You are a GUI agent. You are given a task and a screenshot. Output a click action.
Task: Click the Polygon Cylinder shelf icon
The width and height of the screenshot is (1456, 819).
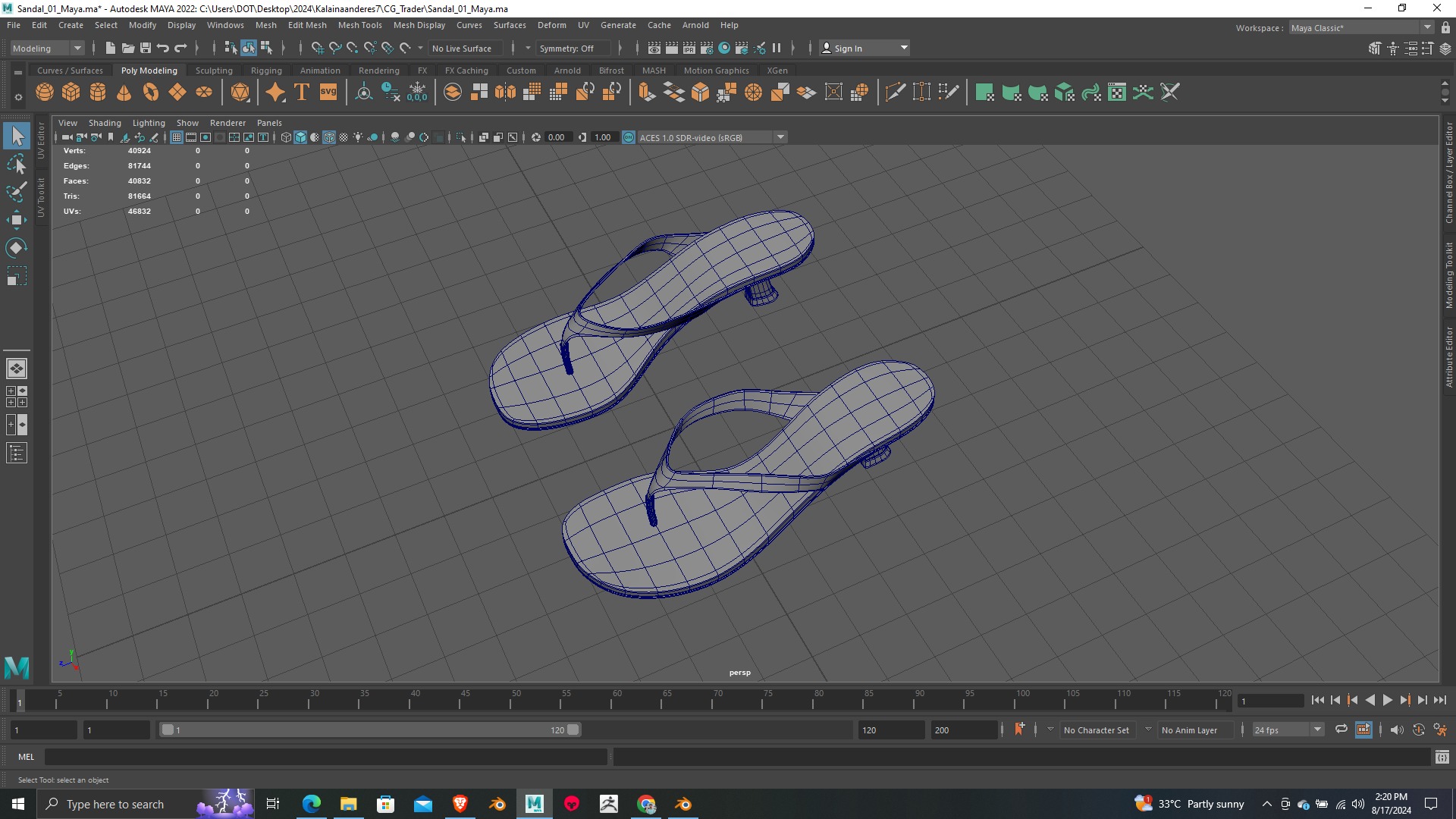[x=98, y=93]
